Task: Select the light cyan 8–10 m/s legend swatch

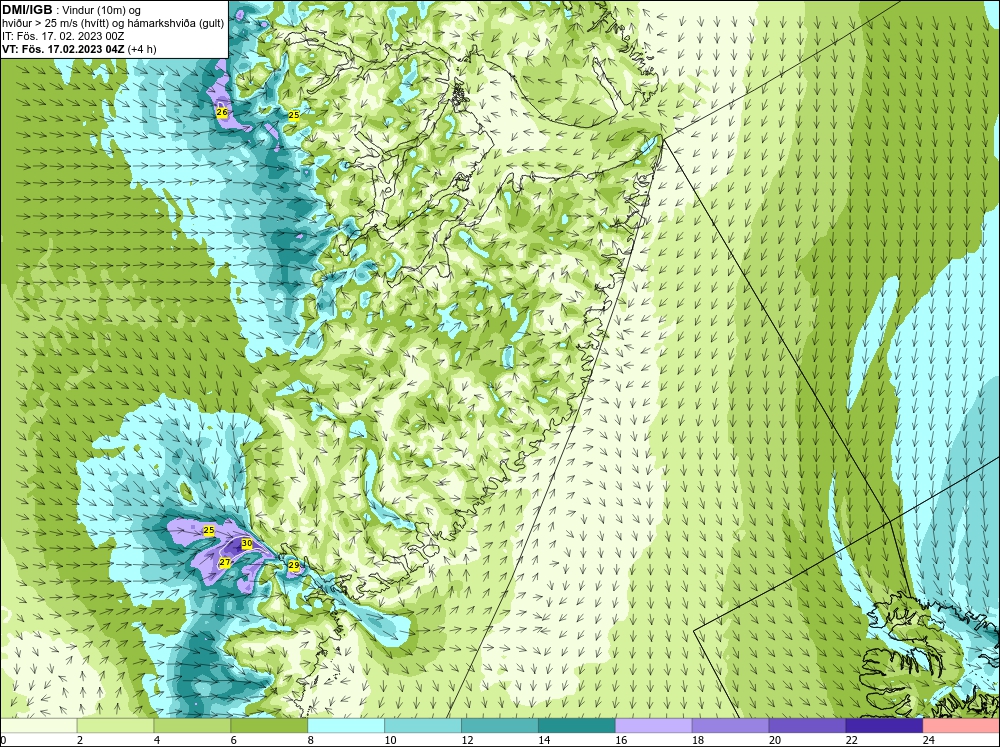Action: tap(346, 725)
